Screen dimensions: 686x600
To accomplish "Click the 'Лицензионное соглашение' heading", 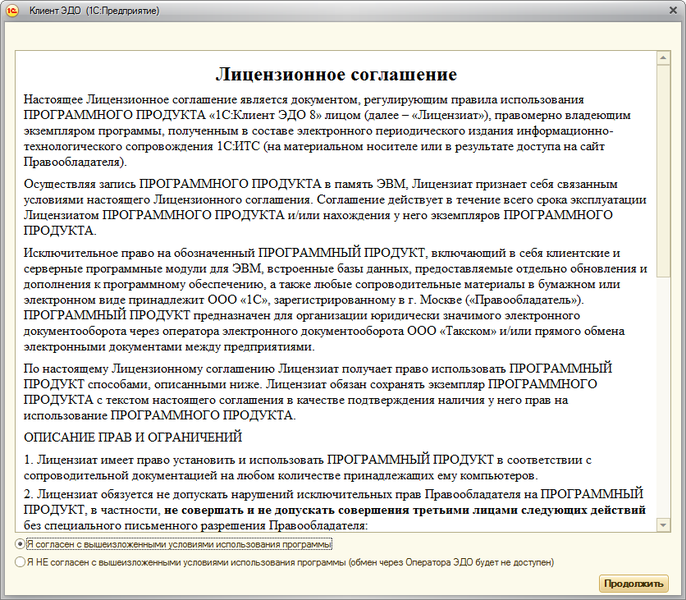I will (336, 74).
